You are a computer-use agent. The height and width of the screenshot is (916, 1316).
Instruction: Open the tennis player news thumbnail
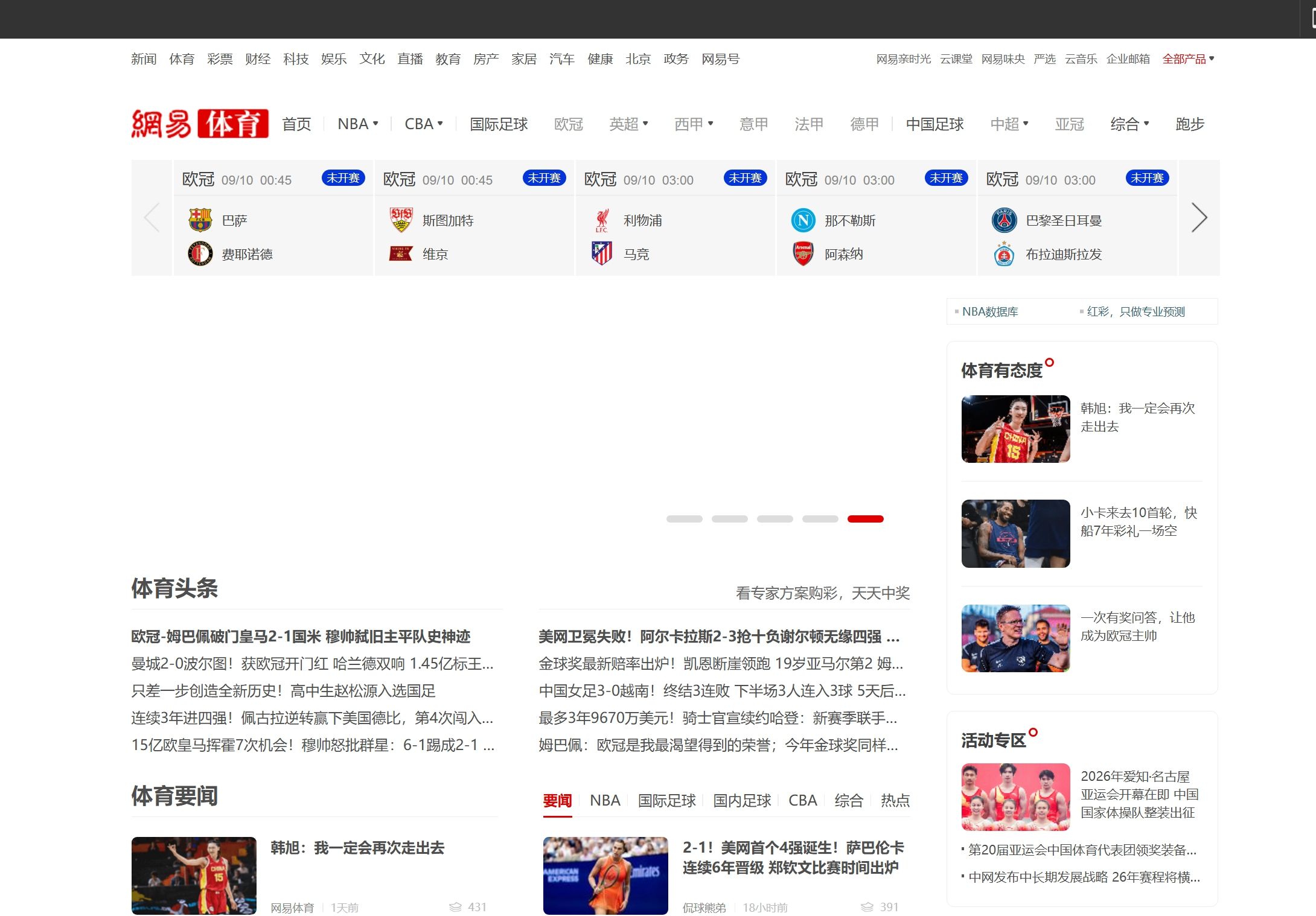[x=605, y=876]
